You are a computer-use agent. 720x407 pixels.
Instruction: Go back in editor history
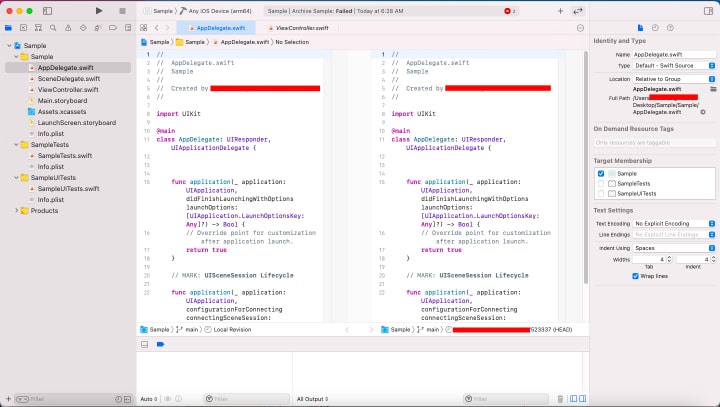point(157,28)
